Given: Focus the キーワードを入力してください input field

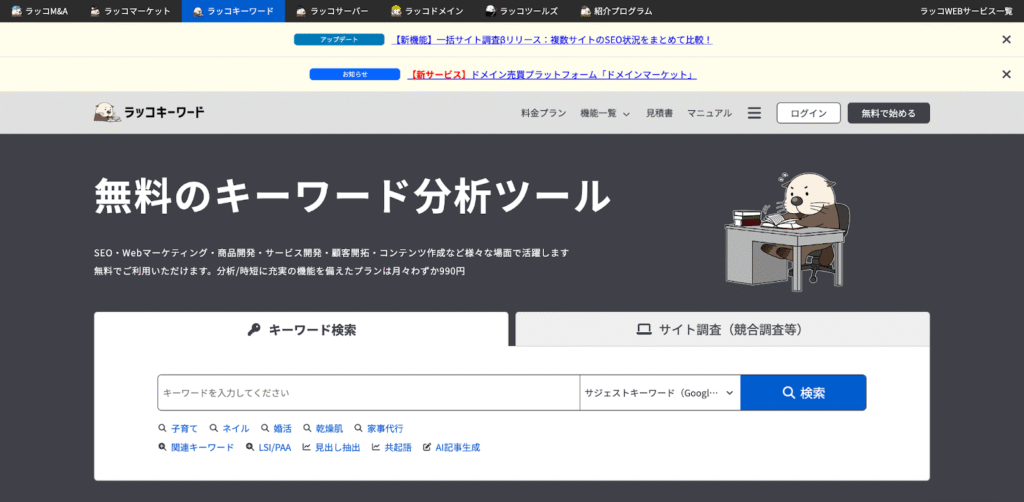Looking at the screenshot, I should (368, 392).
